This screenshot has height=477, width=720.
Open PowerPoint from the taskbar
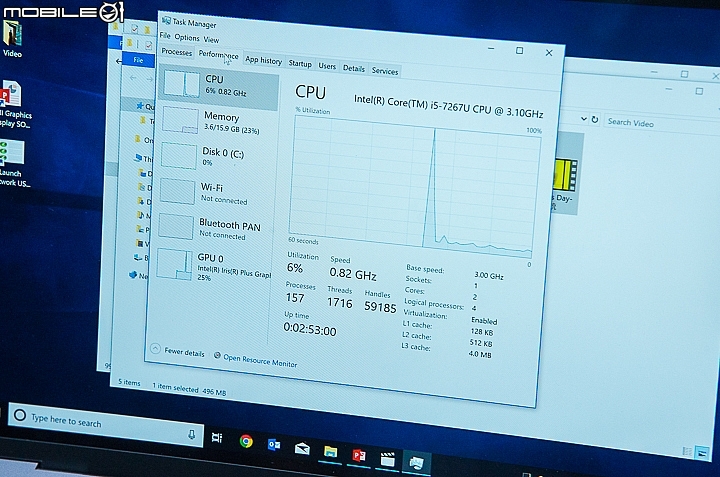[x=359, y=455]
